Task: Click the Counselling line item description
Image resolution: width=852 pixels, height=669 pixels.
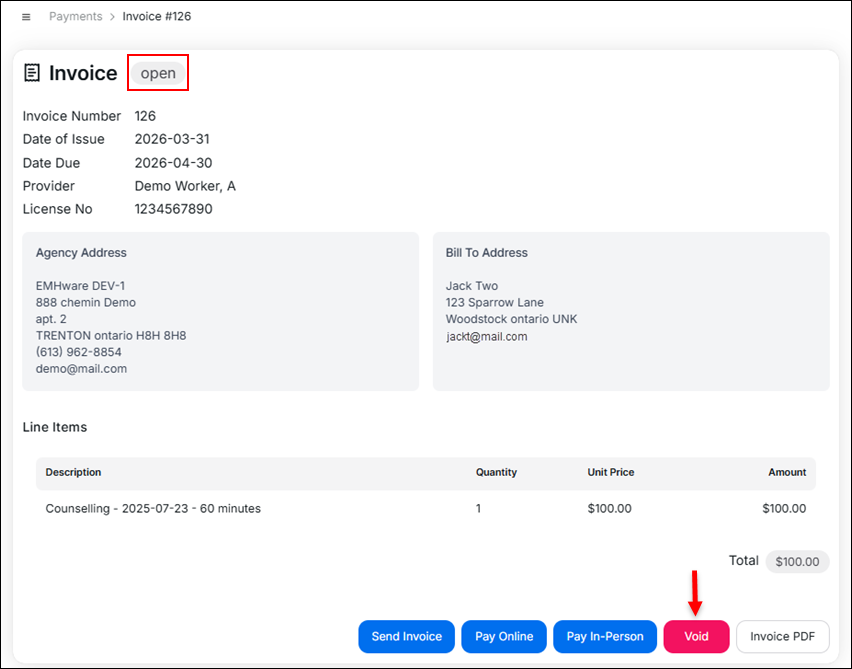Action: 153,509
